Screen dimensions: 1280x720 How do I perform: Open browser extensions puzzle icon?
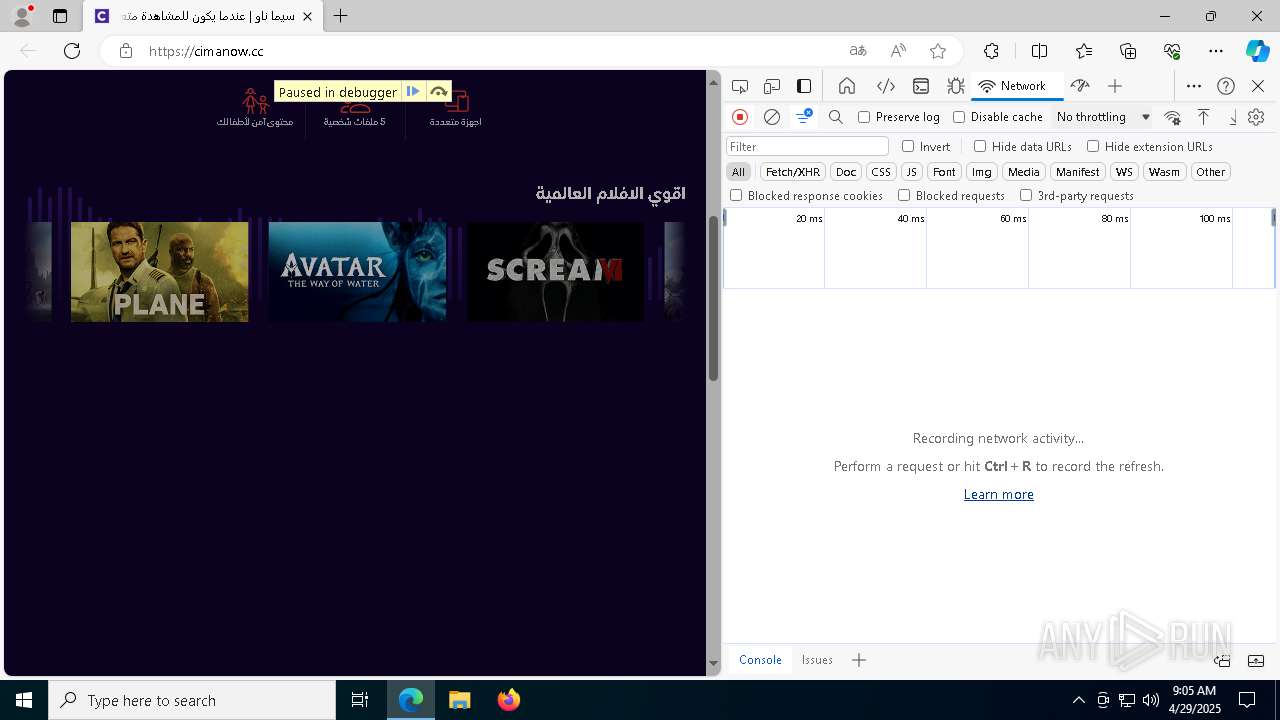(991, 51)
